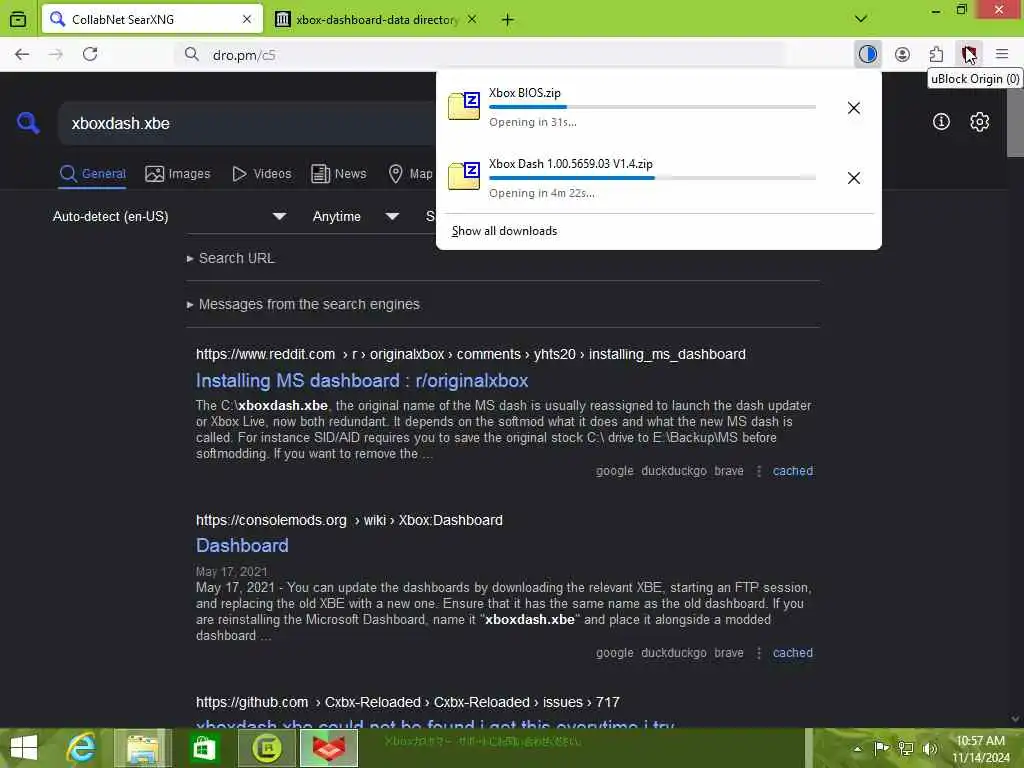
Task: Click the Xbox BIOS.zip progress bar
Action: tap(652, 106)
